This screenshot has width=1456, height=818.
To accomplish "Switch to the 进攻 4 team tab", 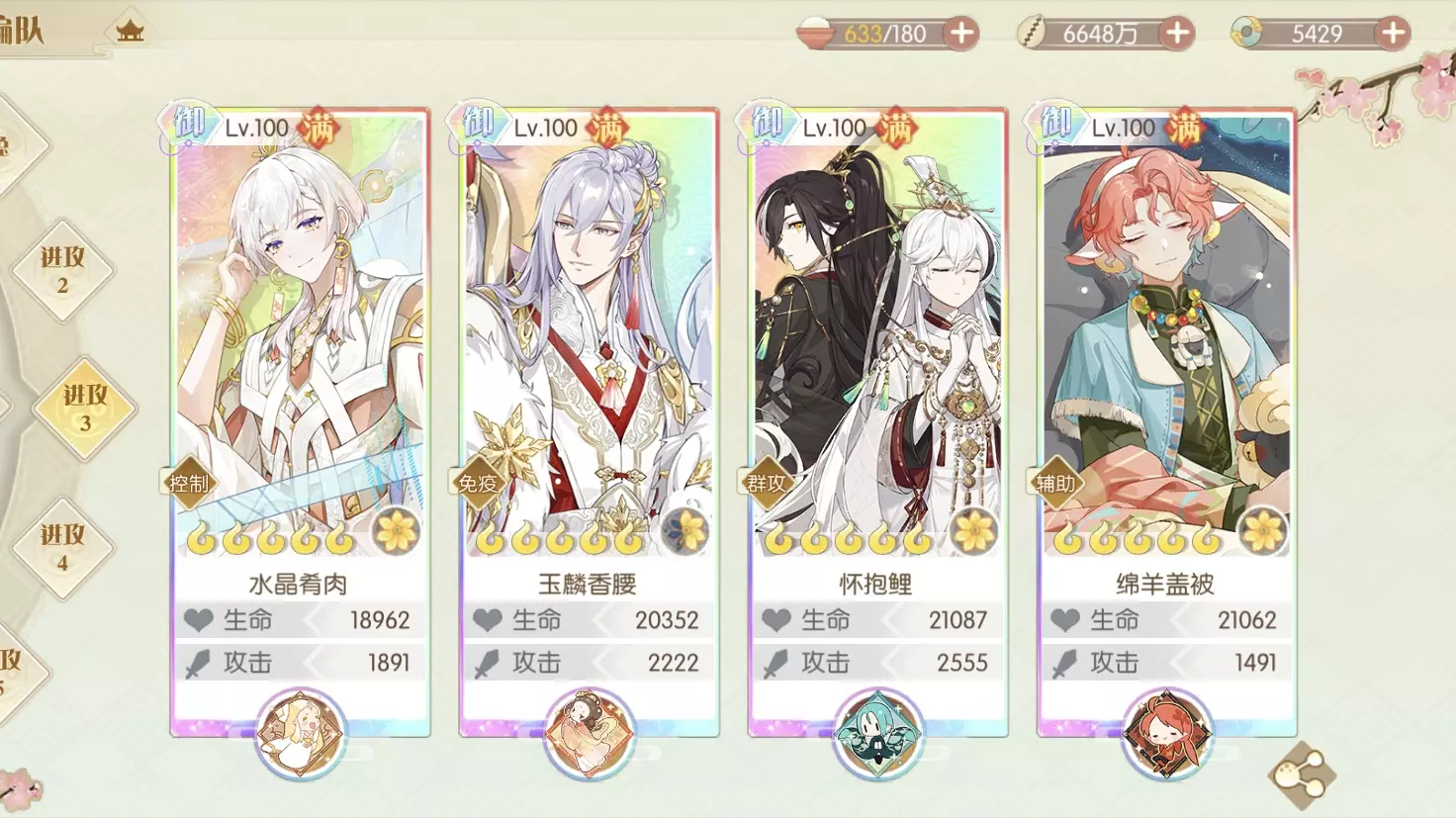I will [62, 548].
